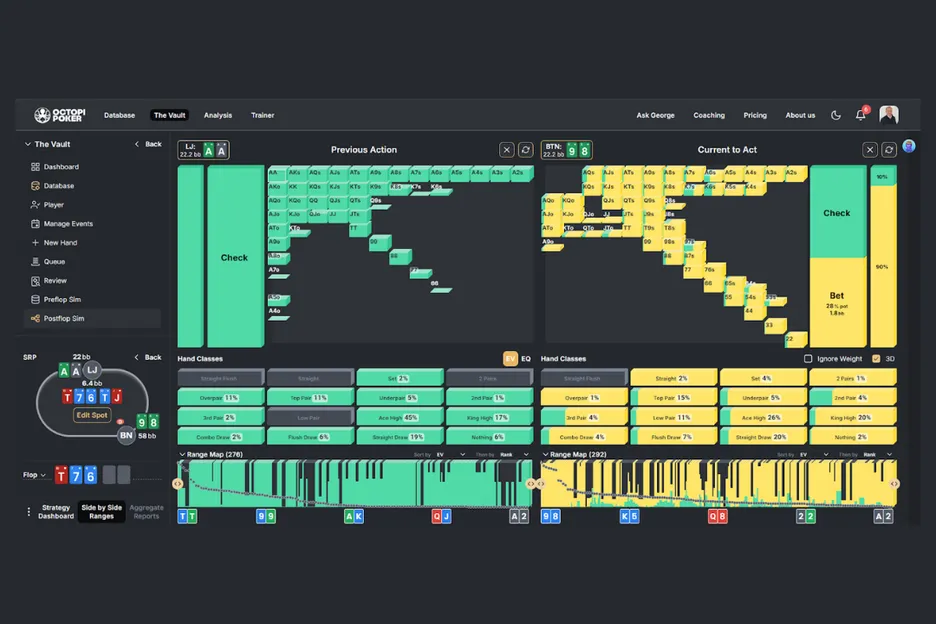Image resolution: width=936 pixels, height=624 pixels.
Task: Uncheck the 3D view checkbox
Action: [x=876, y=359]
